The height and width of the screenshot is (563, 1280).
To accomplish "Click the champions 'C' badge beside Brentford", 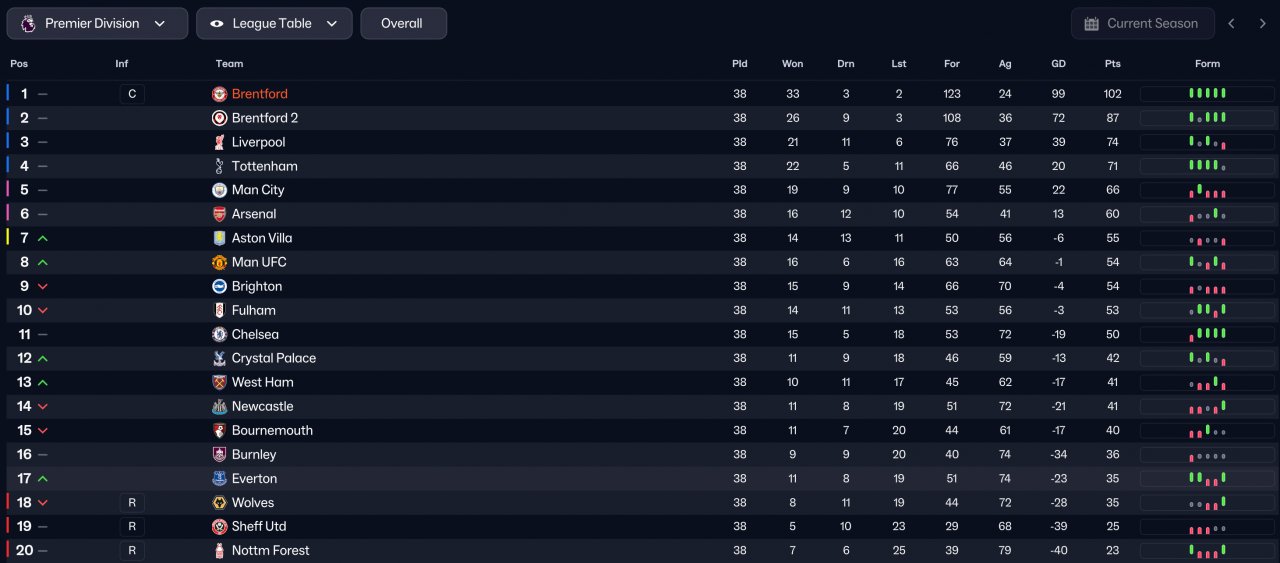I will [x=131, y=94].
